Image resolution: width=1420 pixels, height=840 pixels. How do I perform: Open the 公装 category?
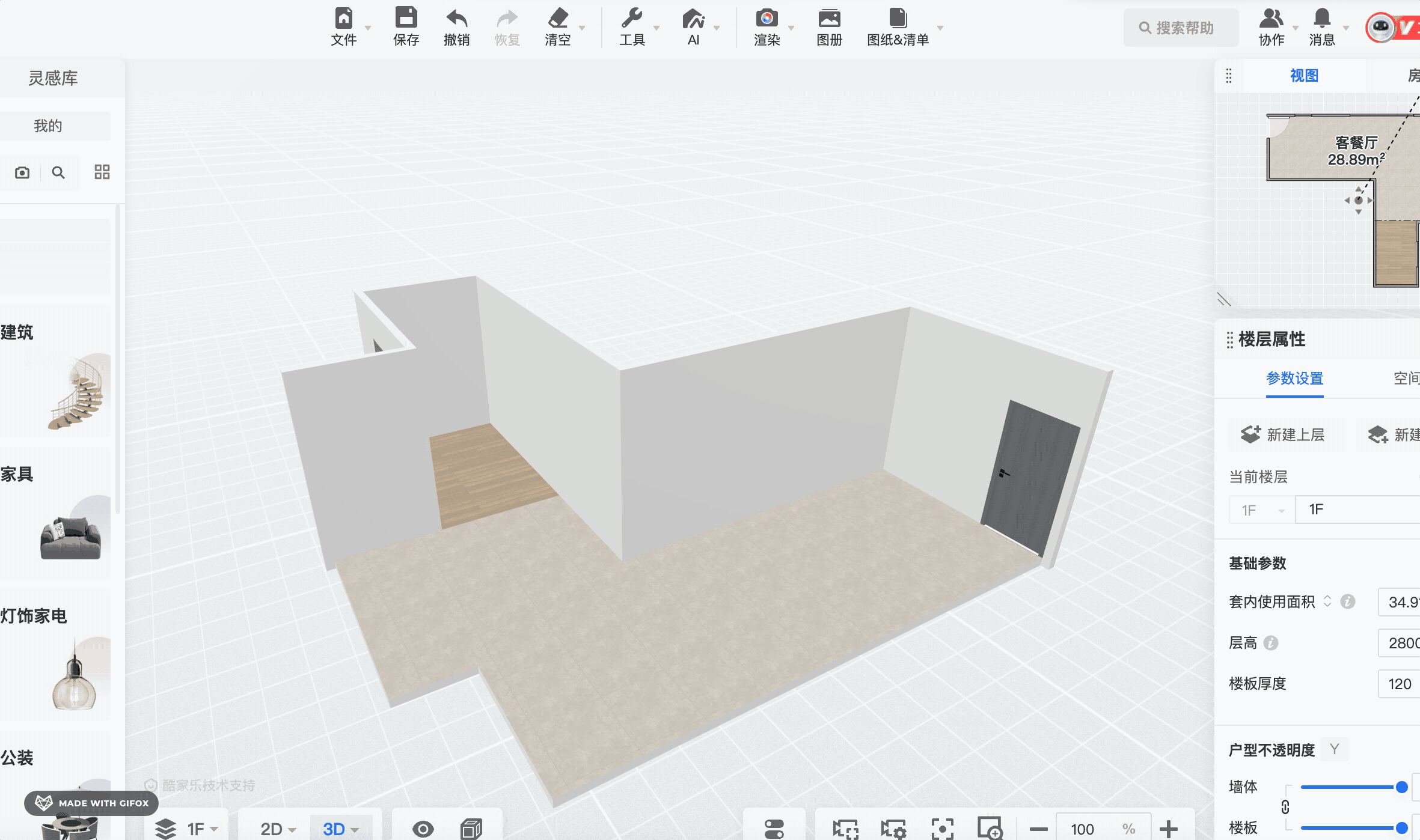(x=55, y=785)
